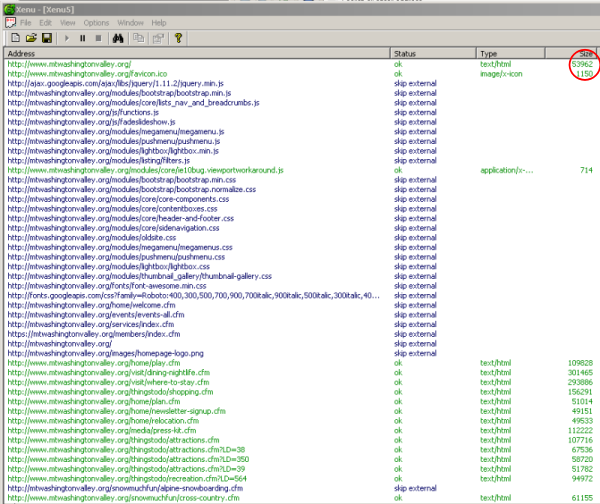Select the attractions.cfm?LD=350 row
The width and height of the screenshot is (600, 504).
[300, 459]
